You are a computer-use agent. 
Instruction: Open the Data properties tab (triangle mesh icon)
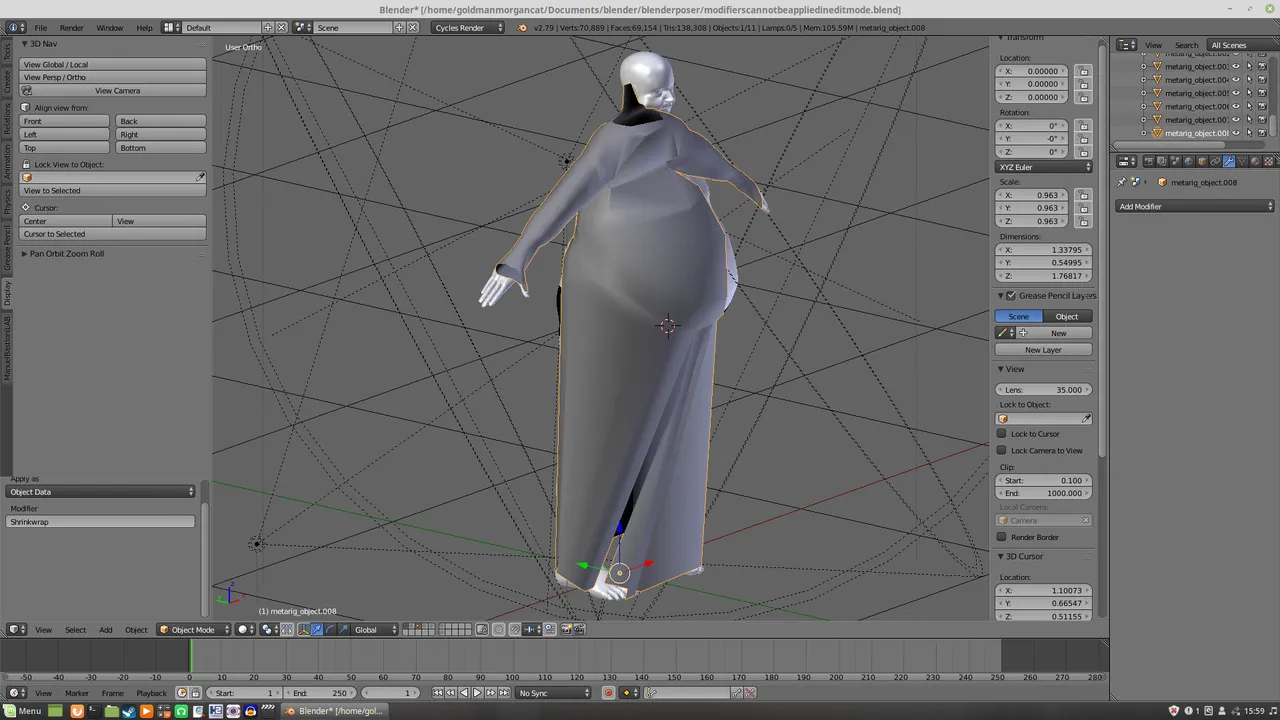1242,161
